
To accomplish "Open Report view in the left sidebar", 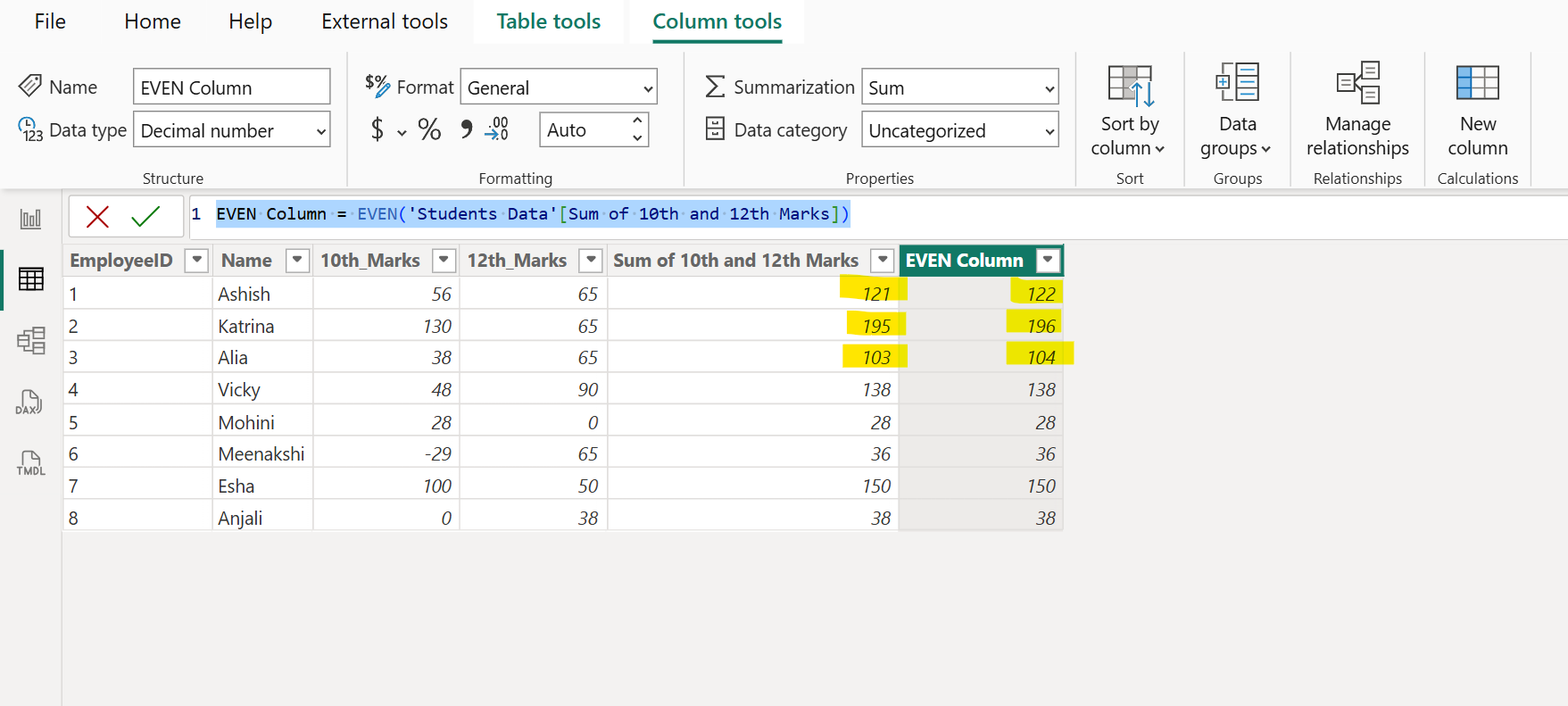I will pos(30,219).
